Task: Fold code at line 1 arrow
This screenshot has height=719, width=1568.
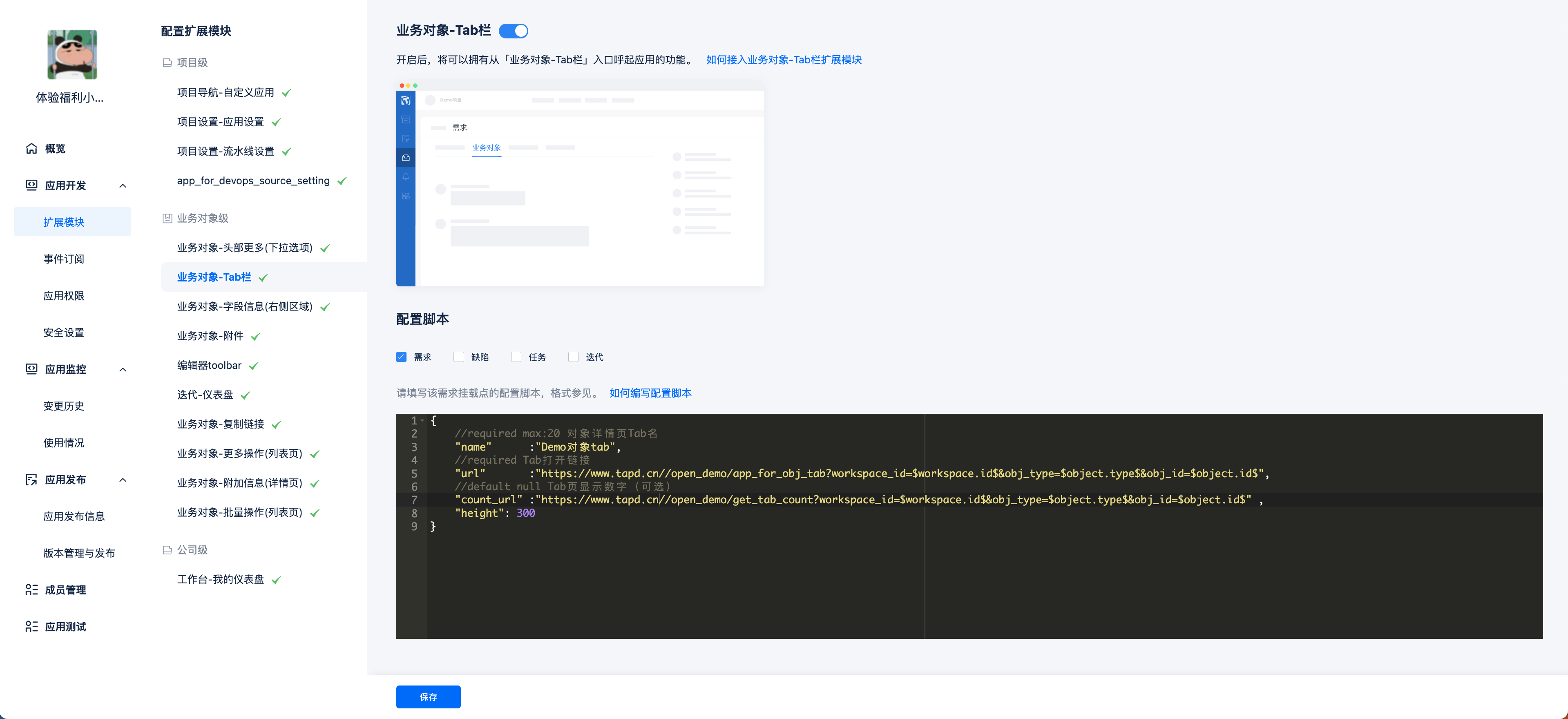Action: point(422,421)
